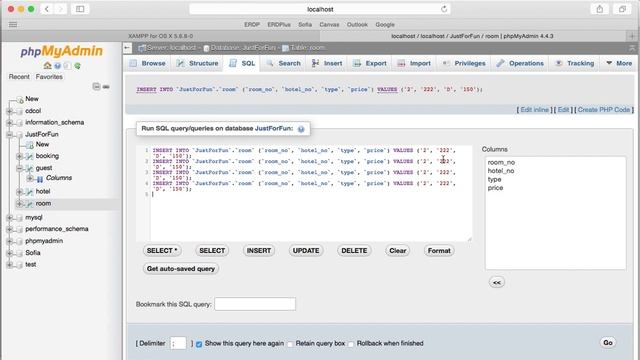This screenshot has width=640, height=360.
Task: Click the Safari share icon
Action: [x=600, y=9]
